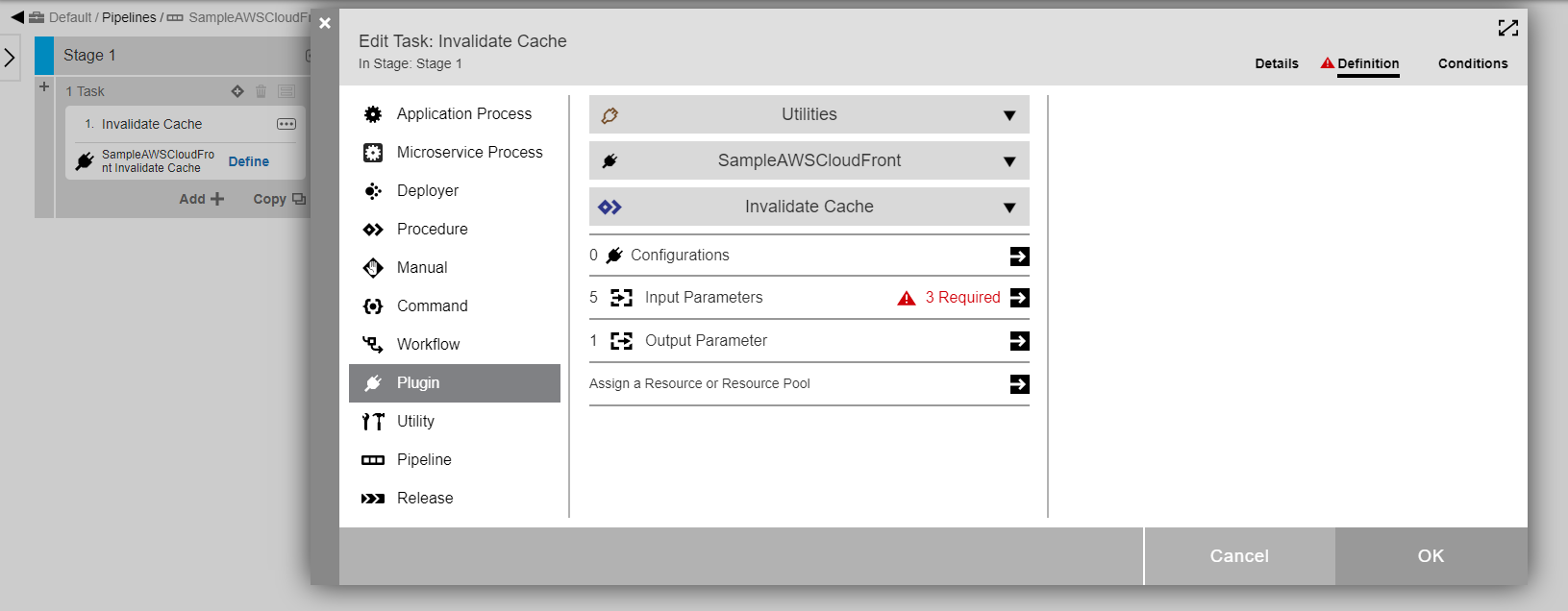Select the Utility tools icon
Image resolution: width=1568 pixels, height=611 pixels.
tap(373, 422)
